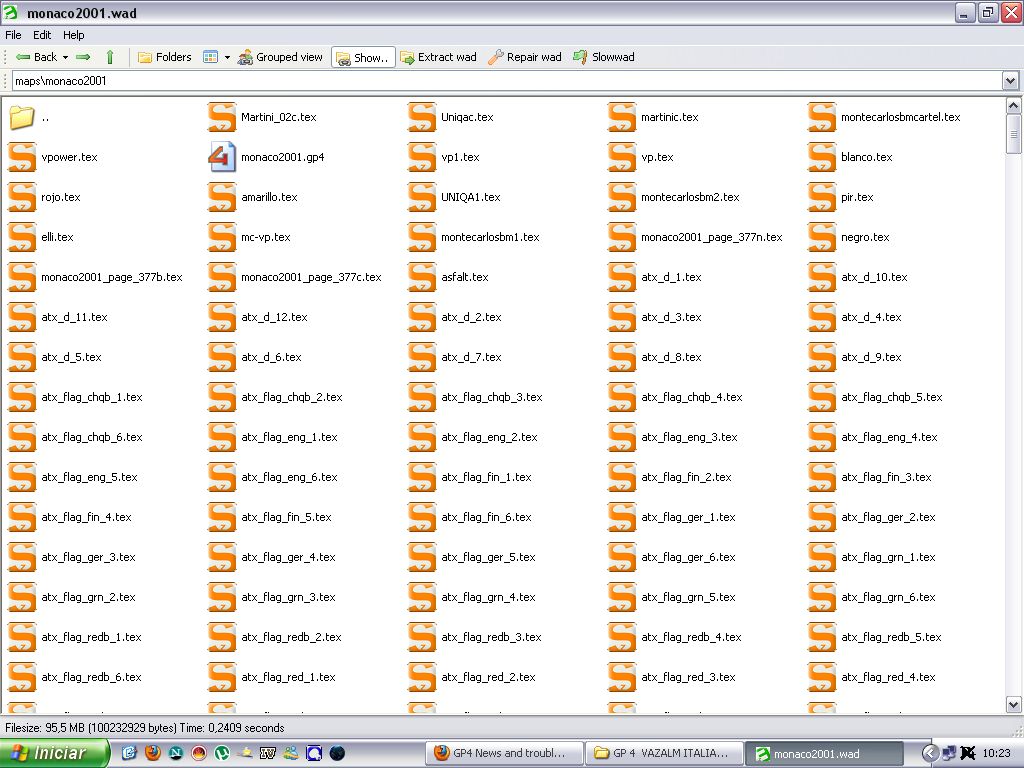Click the view mode icon
The height and width of the screenshot is (768, 1024).
coord(210,57)
